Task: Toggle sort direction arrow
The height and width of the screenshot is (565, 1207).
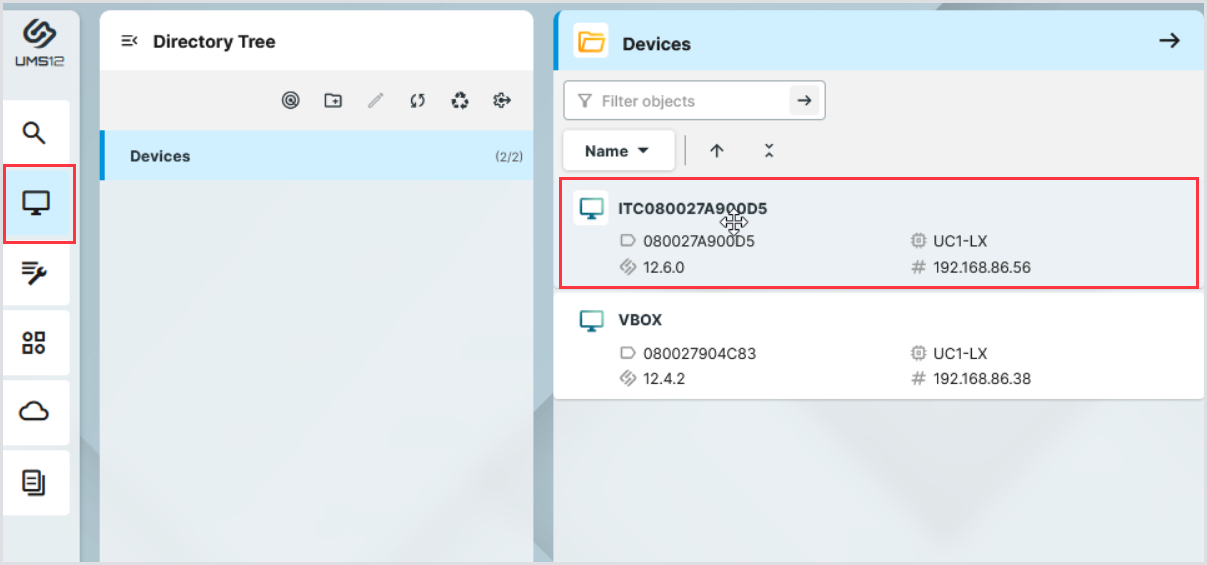Action: [716, 151]
